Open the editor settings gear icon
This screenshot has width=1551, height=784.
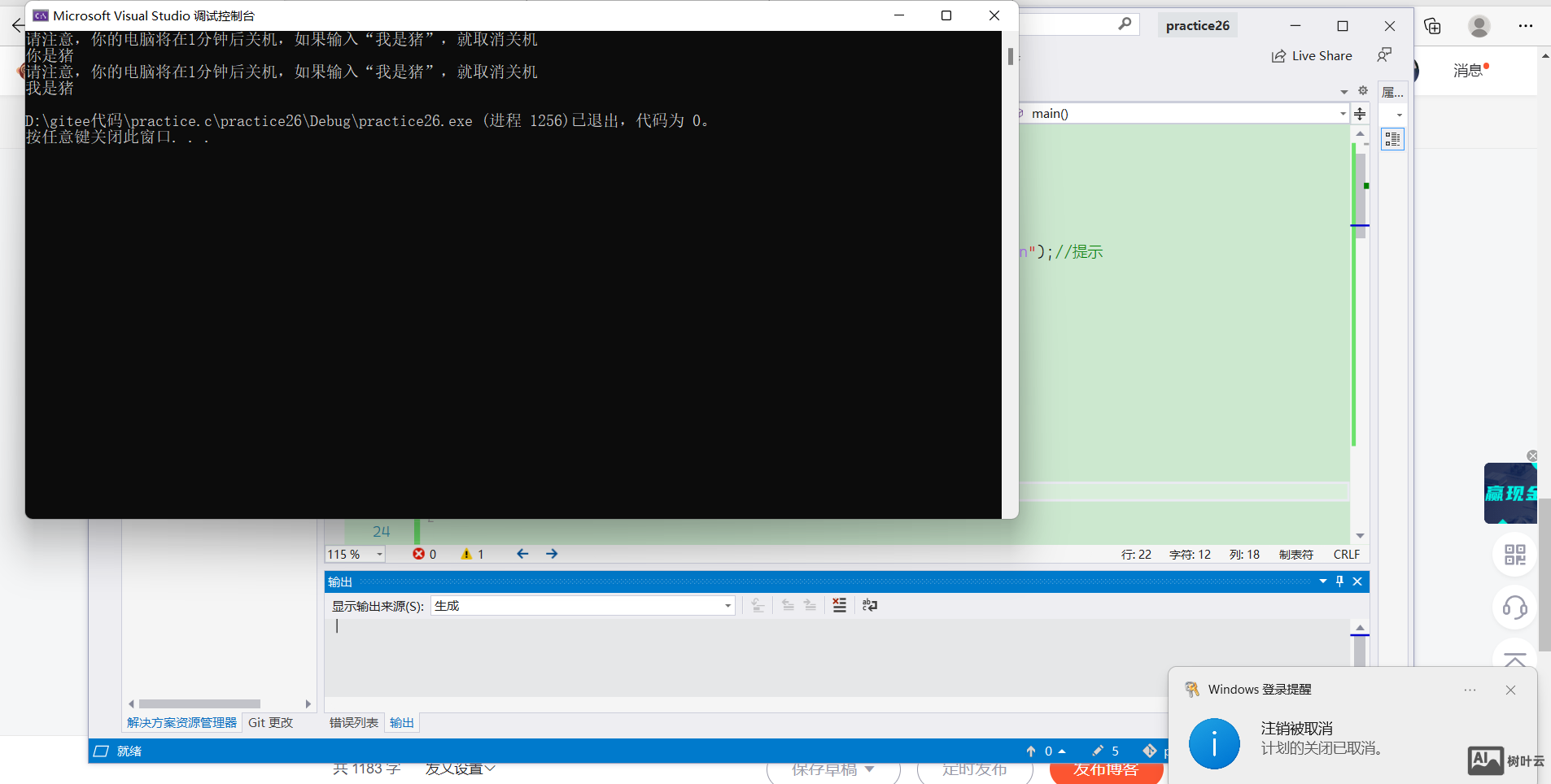[x=1363, y=91]
